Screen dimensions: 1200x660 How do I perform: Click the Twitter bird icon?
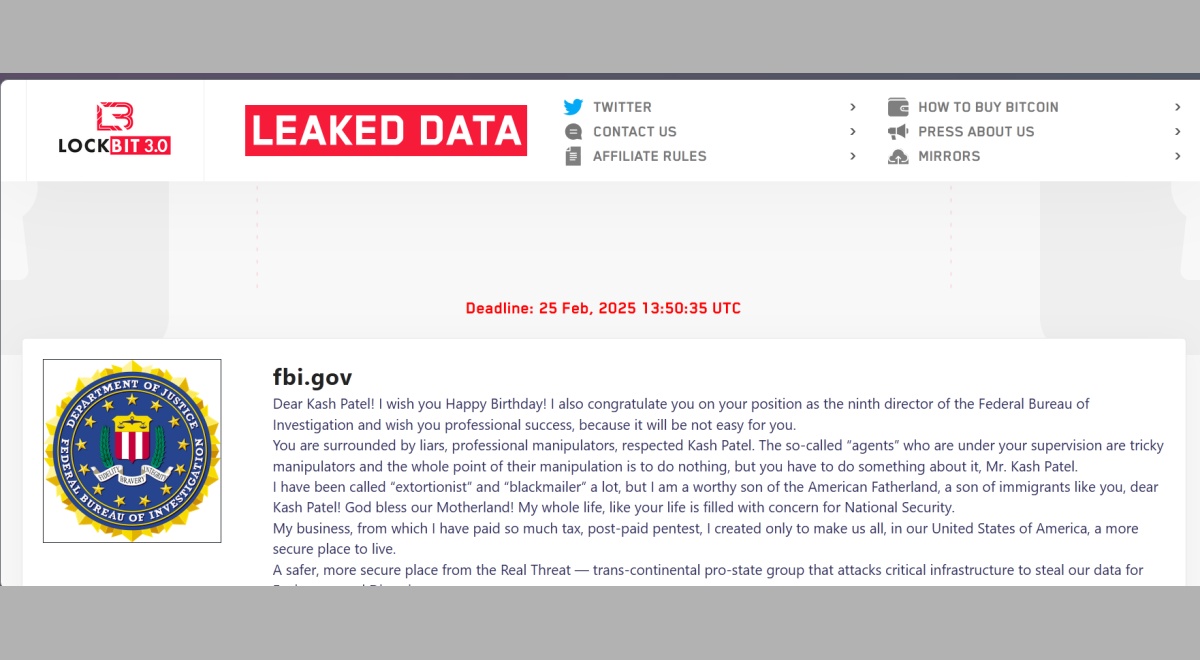(573, 107)
